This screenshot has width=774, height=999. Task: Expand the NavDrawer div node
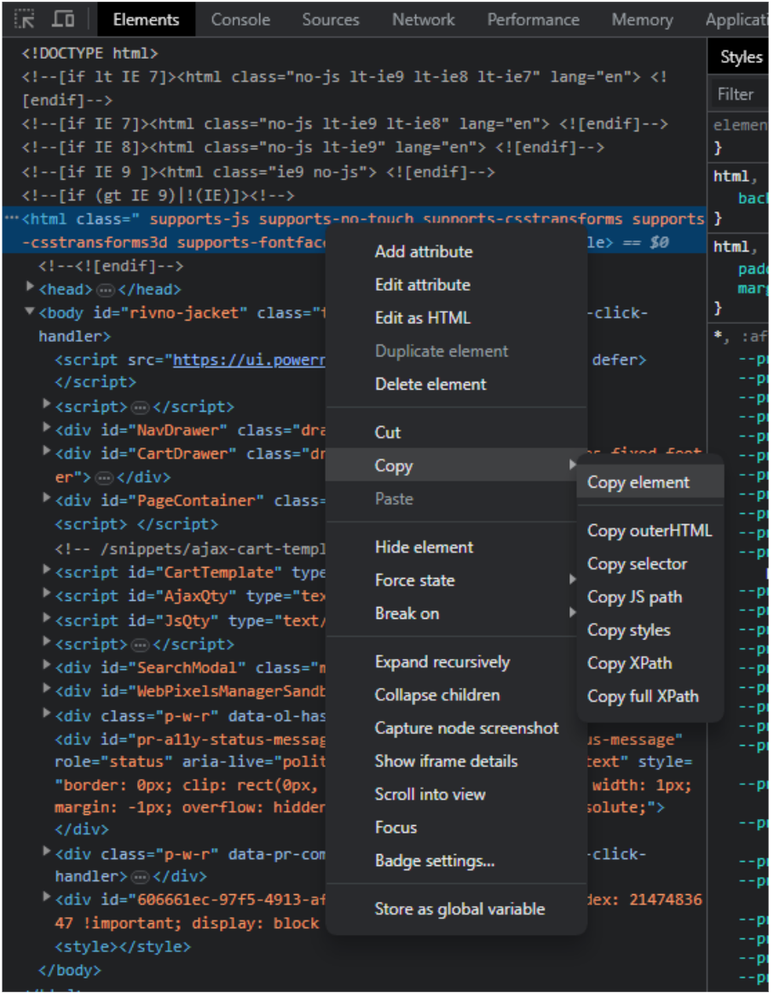point(47,428)
